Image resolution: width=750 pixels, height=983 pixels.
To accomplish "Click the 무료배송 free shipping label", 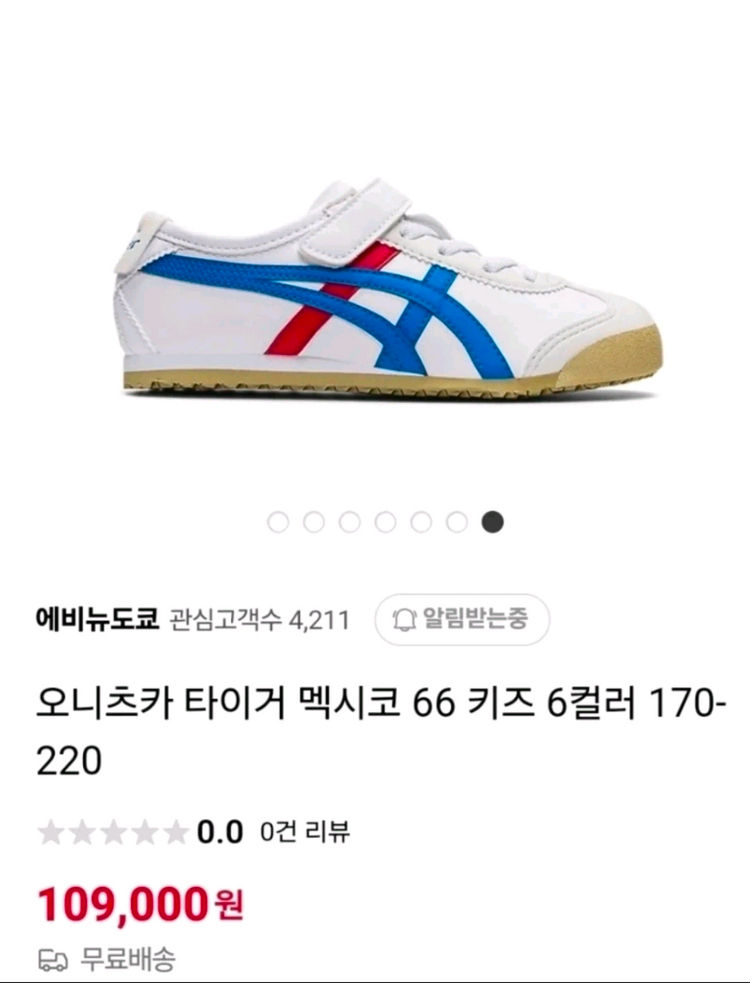I will click(x=128, y=959).
